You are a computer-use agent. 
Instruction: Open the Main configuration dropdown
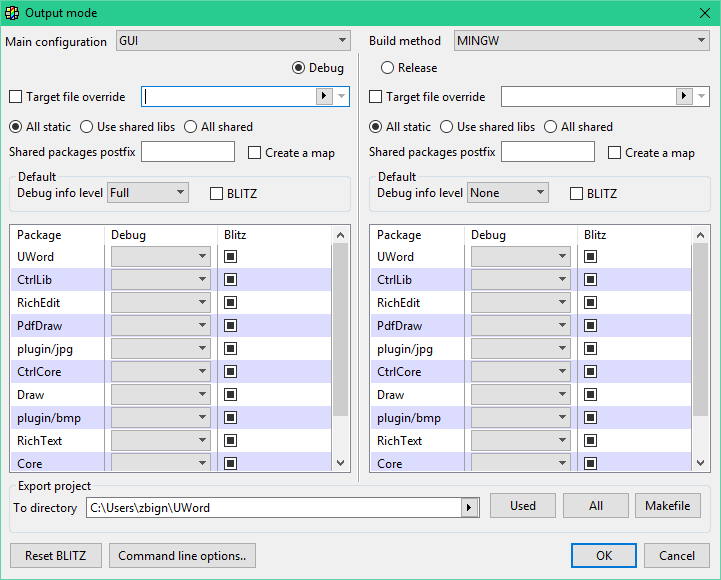coord(232,41)
